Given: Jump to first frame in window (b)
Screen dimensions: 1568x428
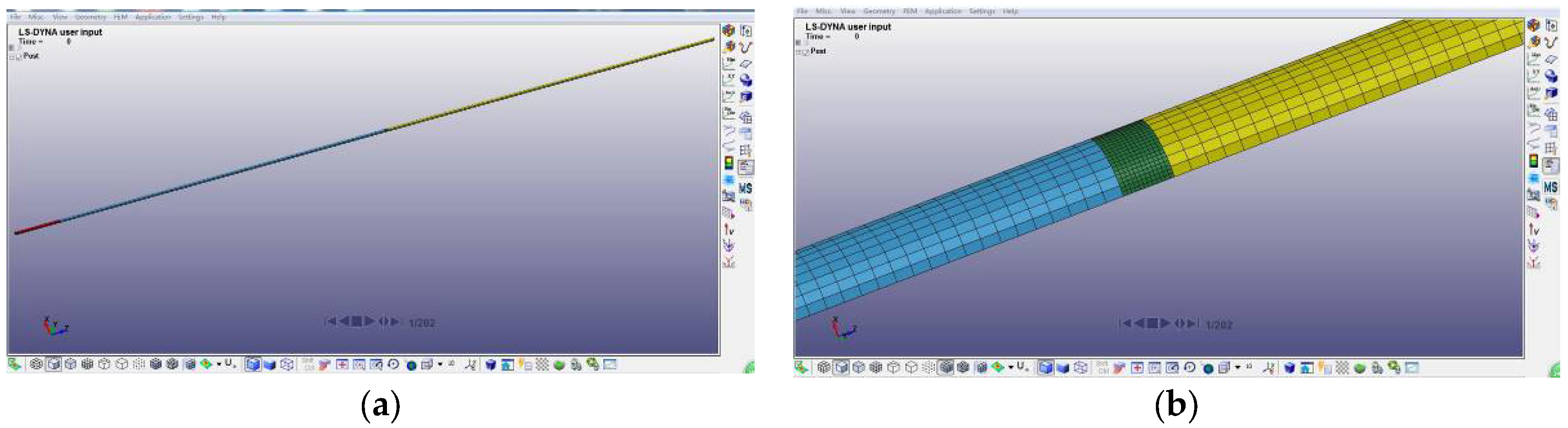Looking at the screenshot, I should pyautogui.click(x=1125, y=323).
